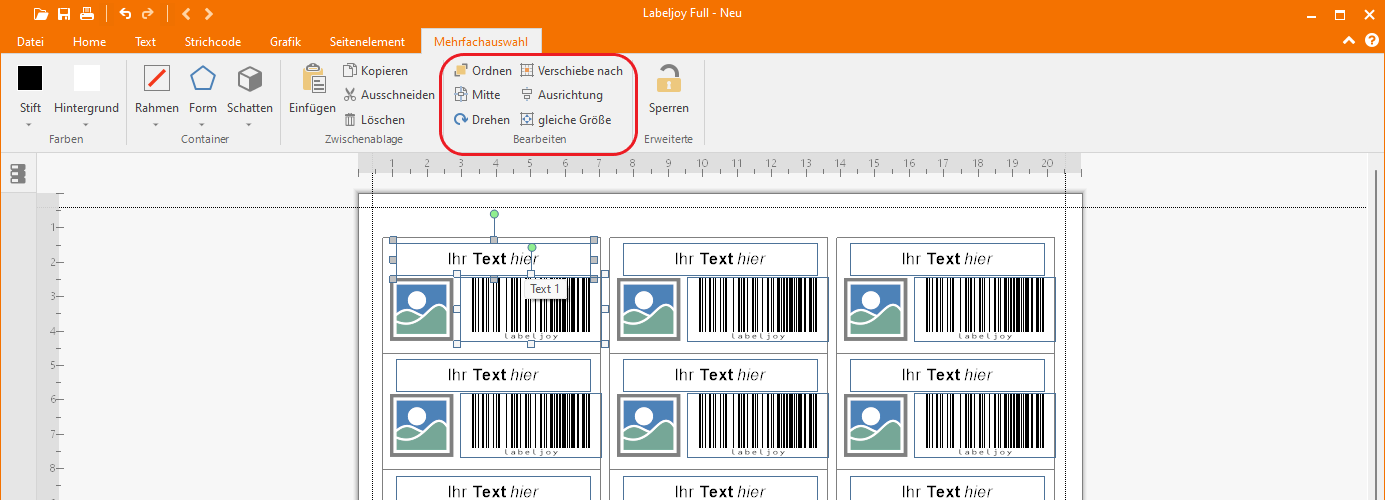Screen dimensions: 1385x500
Task: Select barcode in top right label
Action: tap(985, 309)
